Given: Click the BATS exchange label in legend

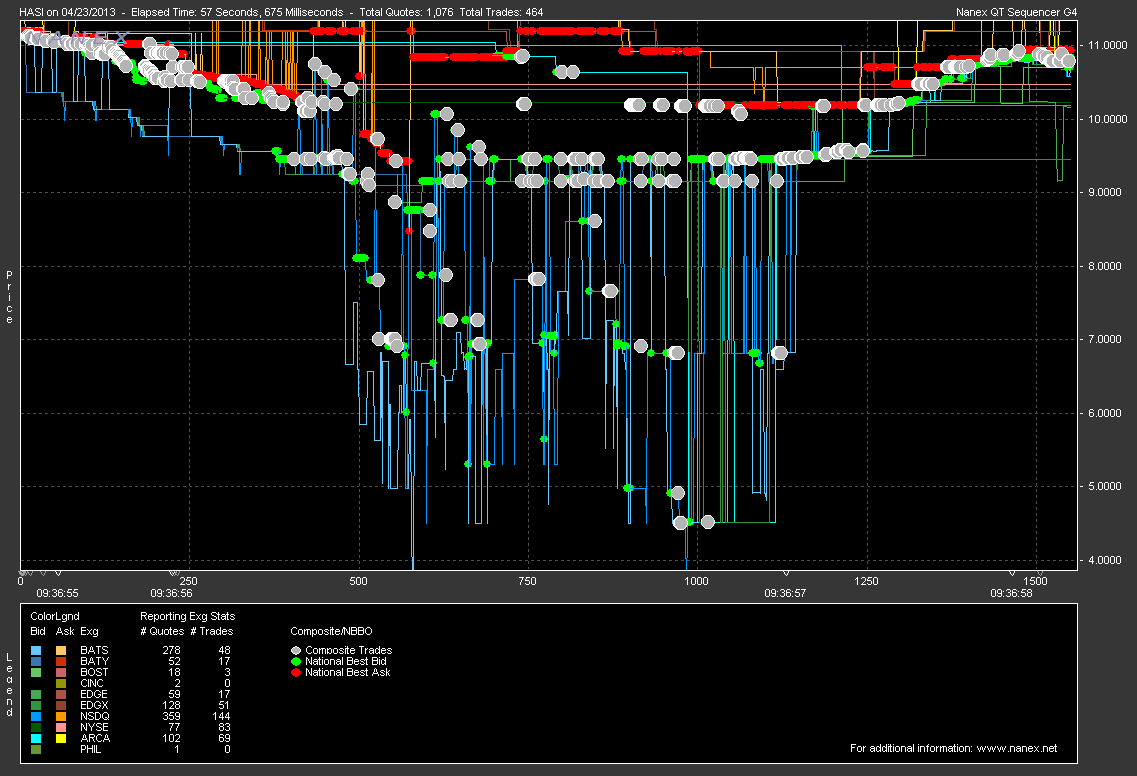Looking at the screenshot, I should point(94,651).
